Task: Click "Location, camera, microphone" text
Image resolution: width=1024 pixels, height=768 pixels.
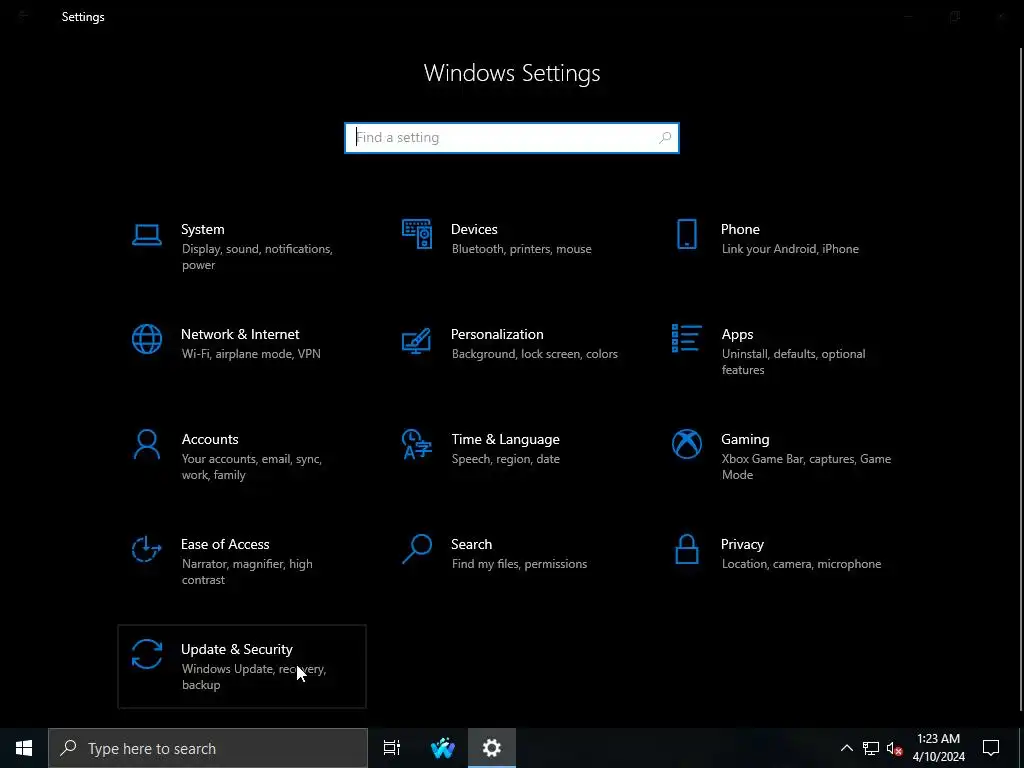Action: pyautogui.click(x=801, y=564)
